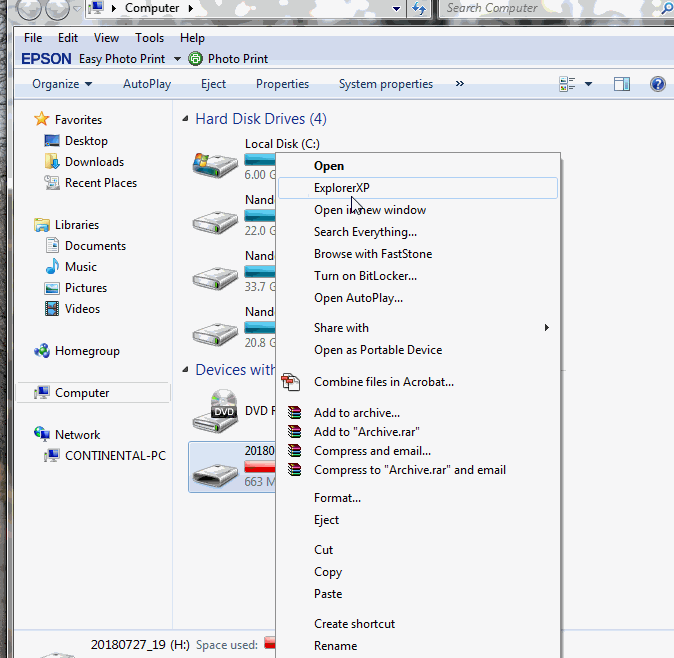Open the Pictures library icon
The image size is (674, 658).
[x=52, y=288]
